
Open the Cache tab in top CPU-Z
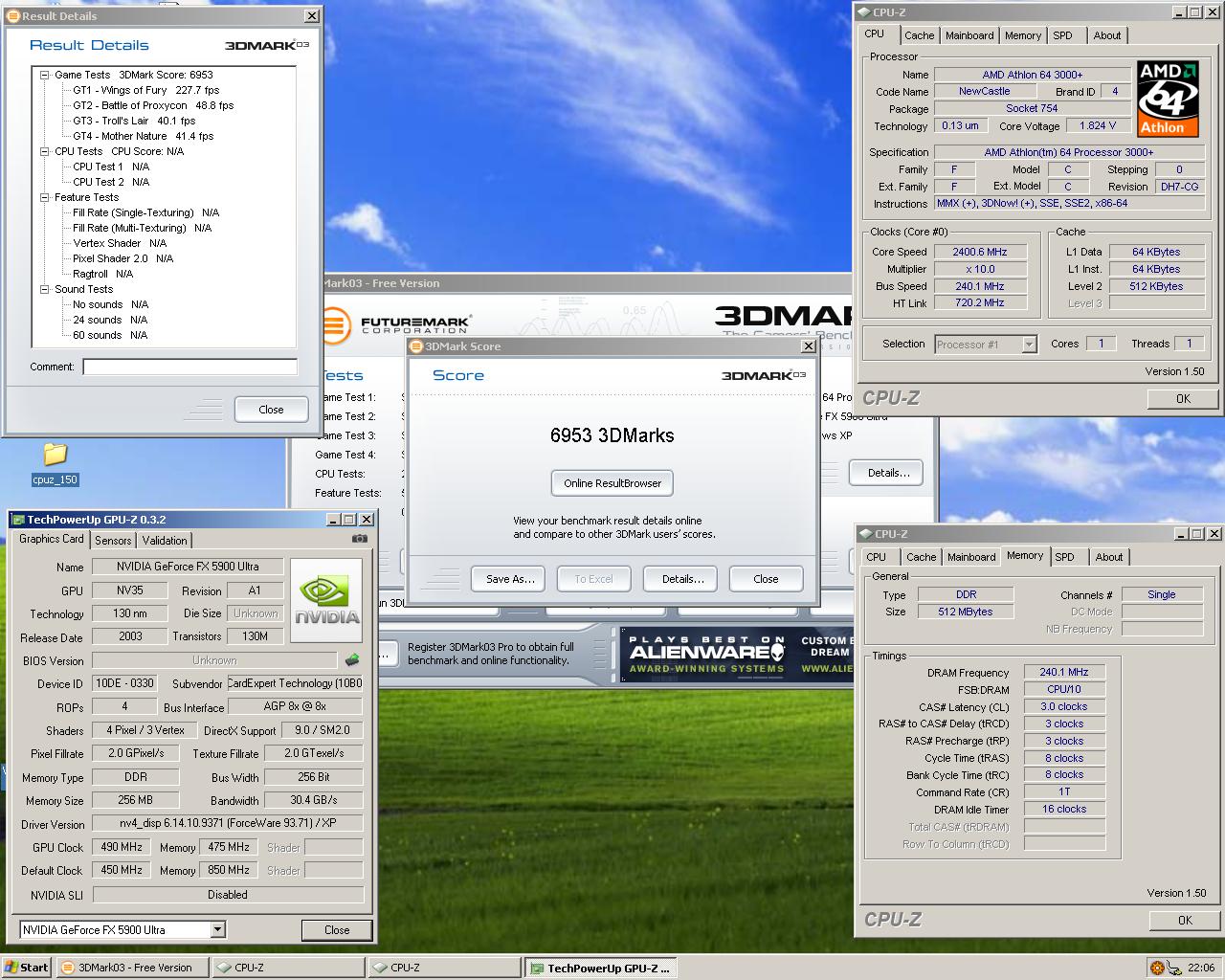[x=919, y=35]
